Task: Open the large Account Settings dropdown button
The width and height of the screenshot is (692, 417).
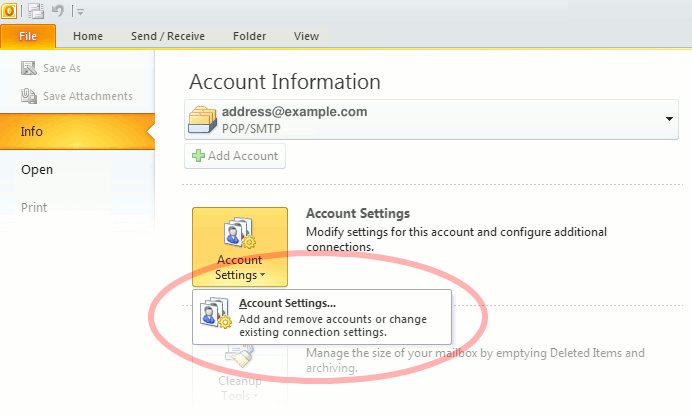Action: pos(240,247)
